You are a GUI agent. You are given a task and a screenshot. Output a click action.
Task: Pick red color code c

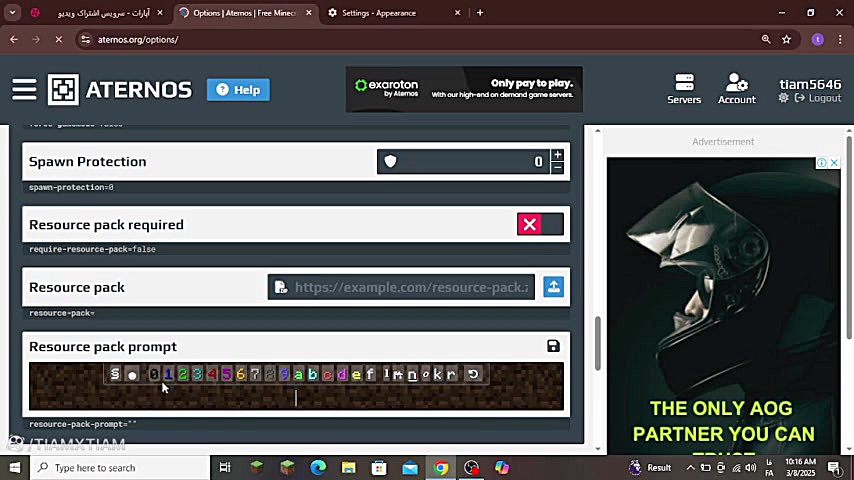click(x=327, y=374)
